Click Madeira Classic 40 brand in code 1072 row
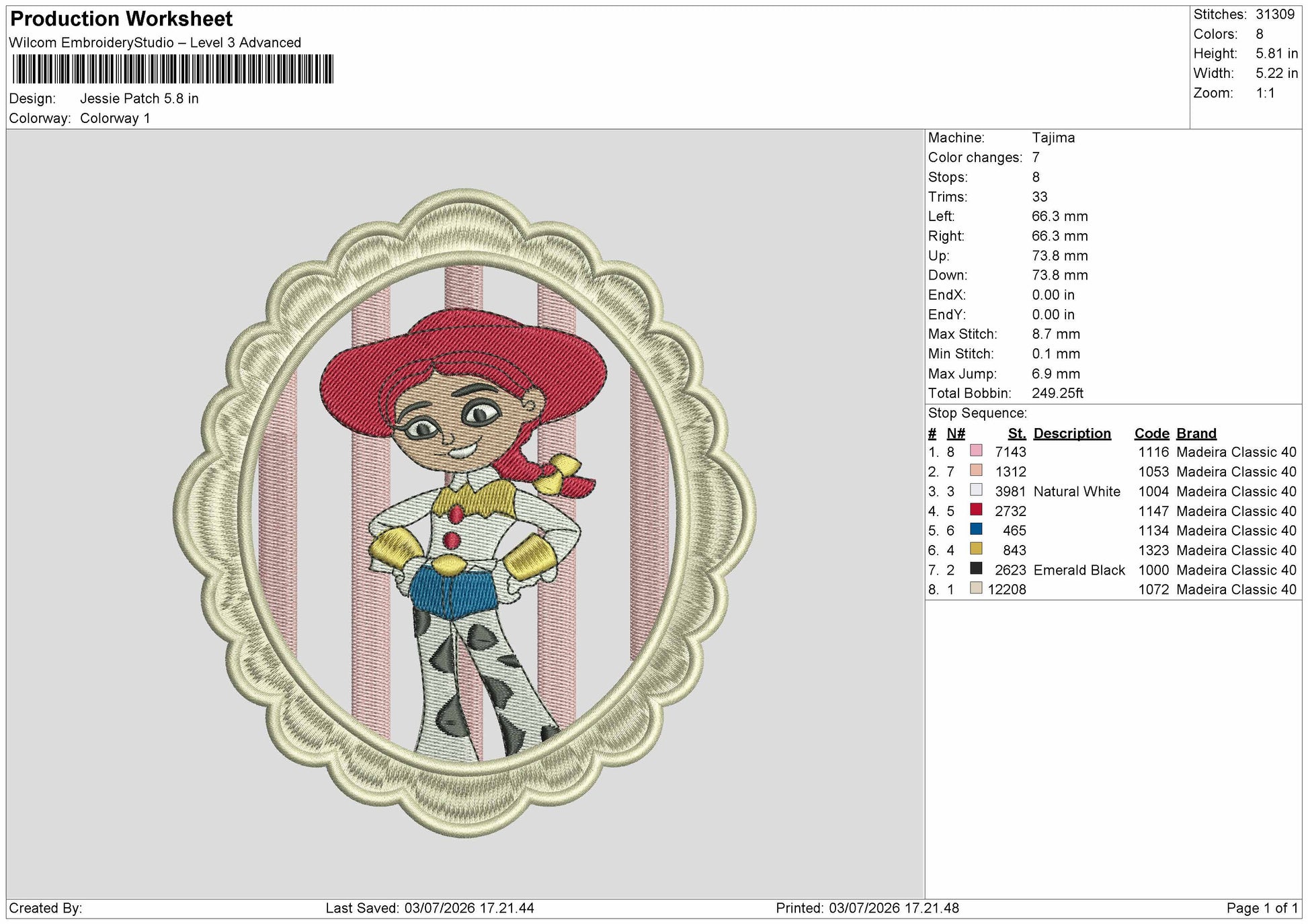Screen dimensions: 1308x924 1236,589
